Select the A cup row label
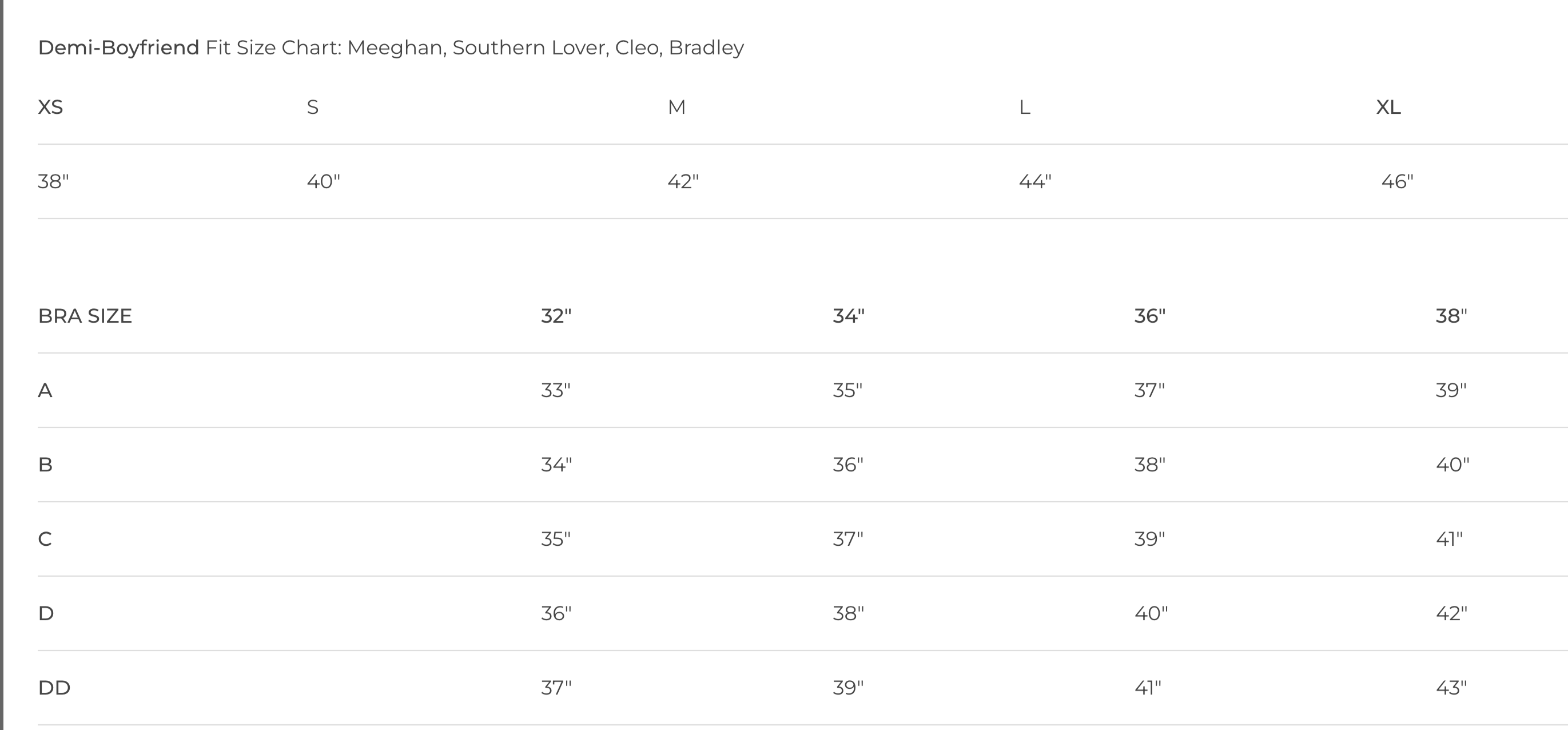 click(45, 390)
